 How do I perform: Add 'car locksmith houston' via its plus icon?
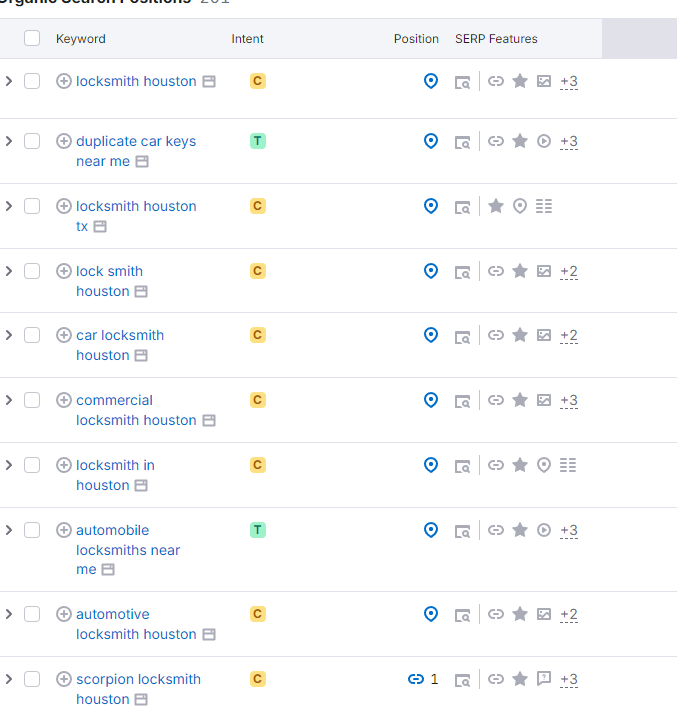tap(63, 335)
